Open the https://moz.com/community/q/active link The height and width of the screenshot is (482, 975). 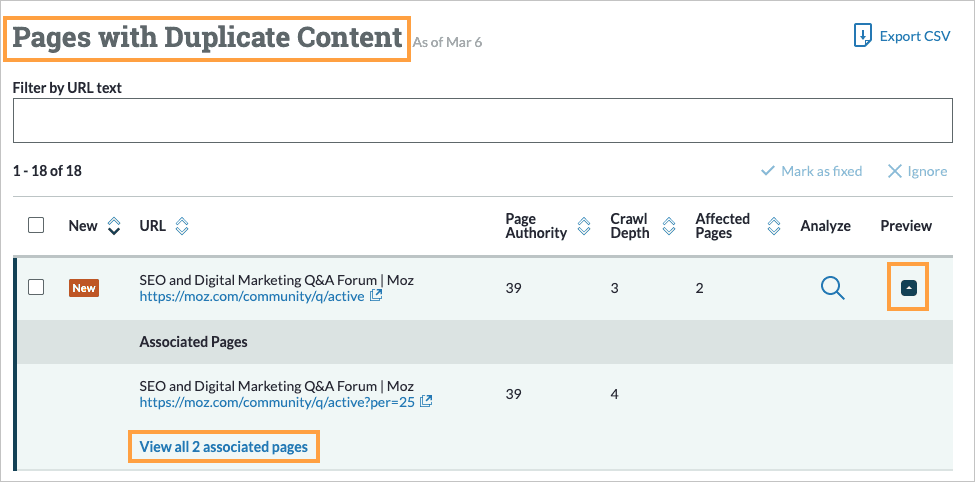(x=252, y=296)
